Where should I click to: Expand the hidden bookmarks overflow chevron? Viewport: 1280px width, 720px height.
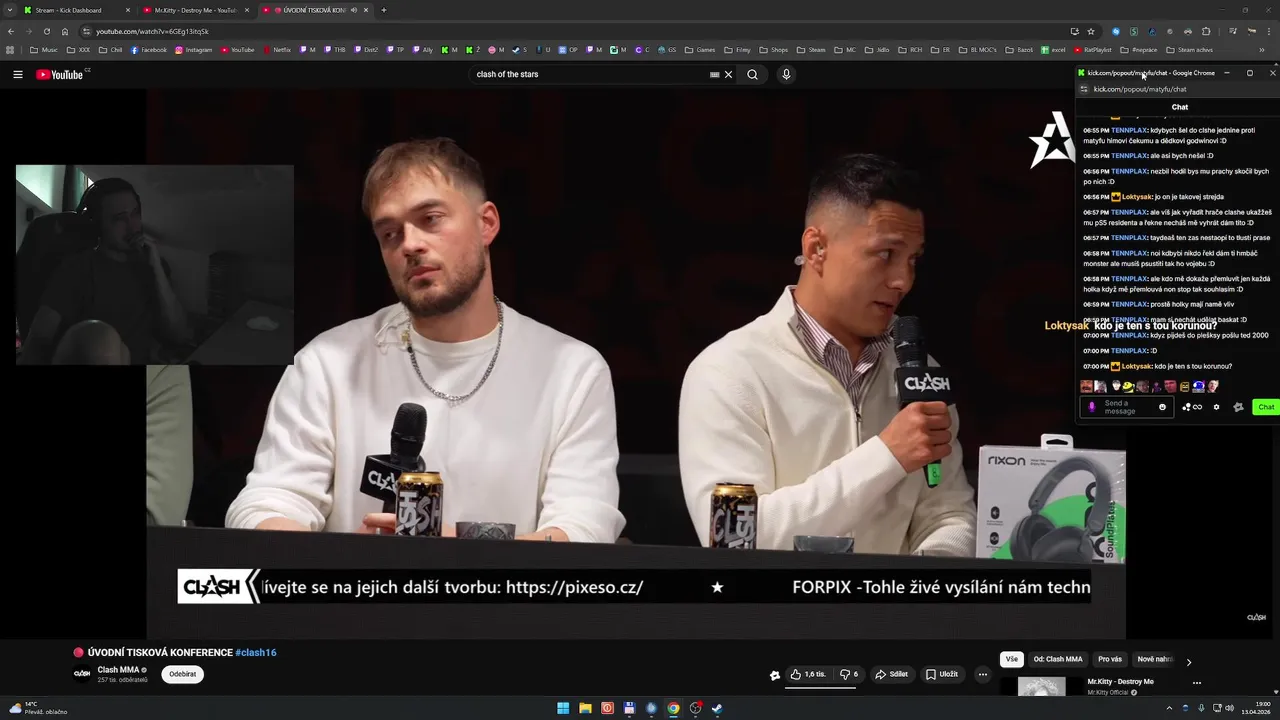pos(1262,49)
